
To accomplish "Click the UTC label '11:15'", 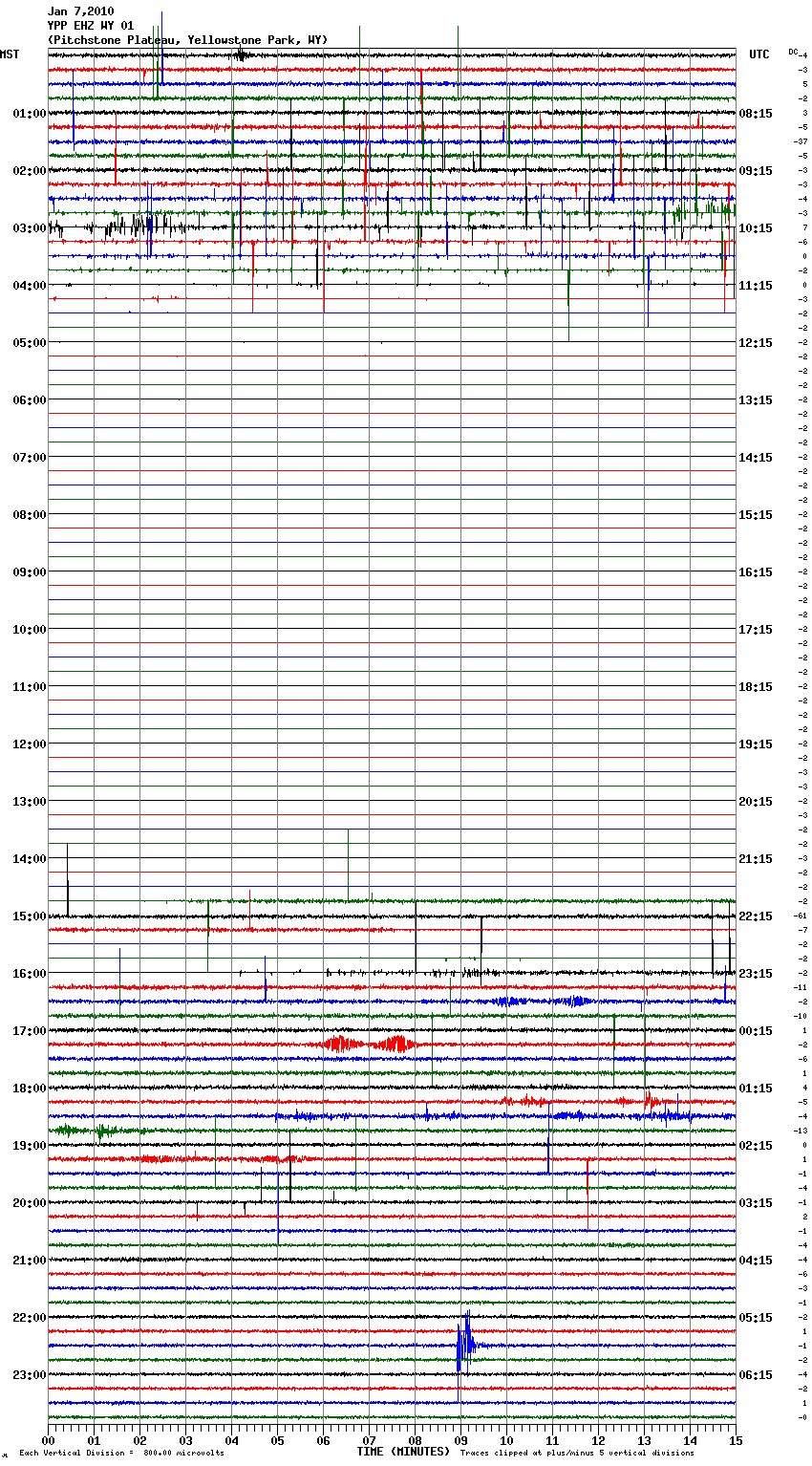I will click(756, 286).
